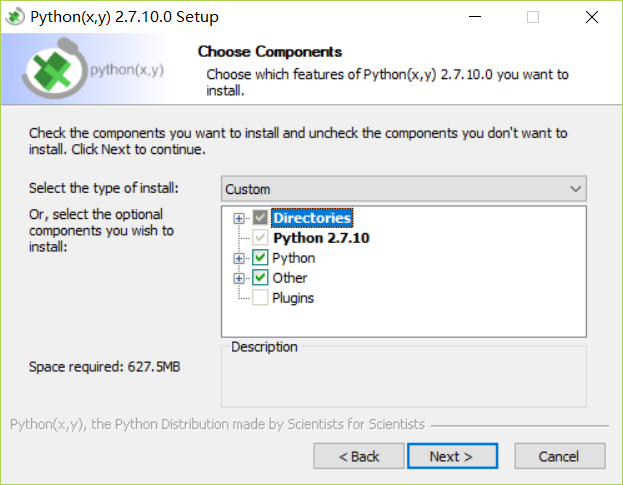This screenshot has height=485, width=623.
Task: Click the Choose Components heading
Action: (x=270, y=52)
